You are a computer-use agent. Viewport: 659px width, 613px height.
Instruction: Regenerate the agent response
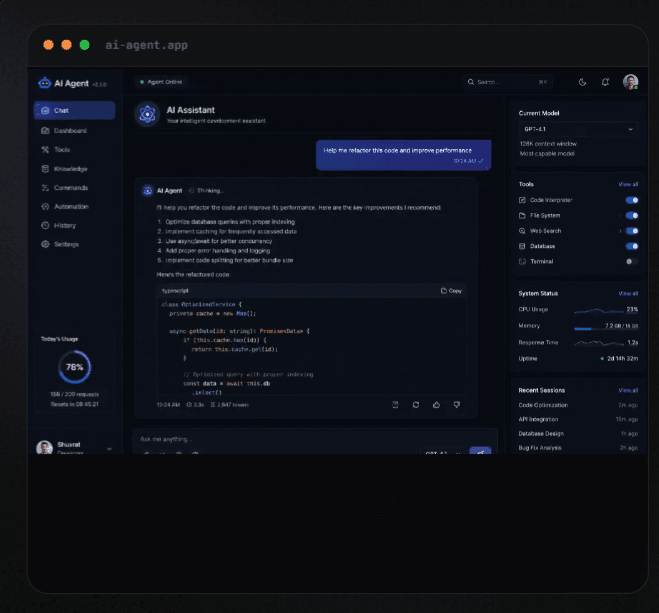416,405
